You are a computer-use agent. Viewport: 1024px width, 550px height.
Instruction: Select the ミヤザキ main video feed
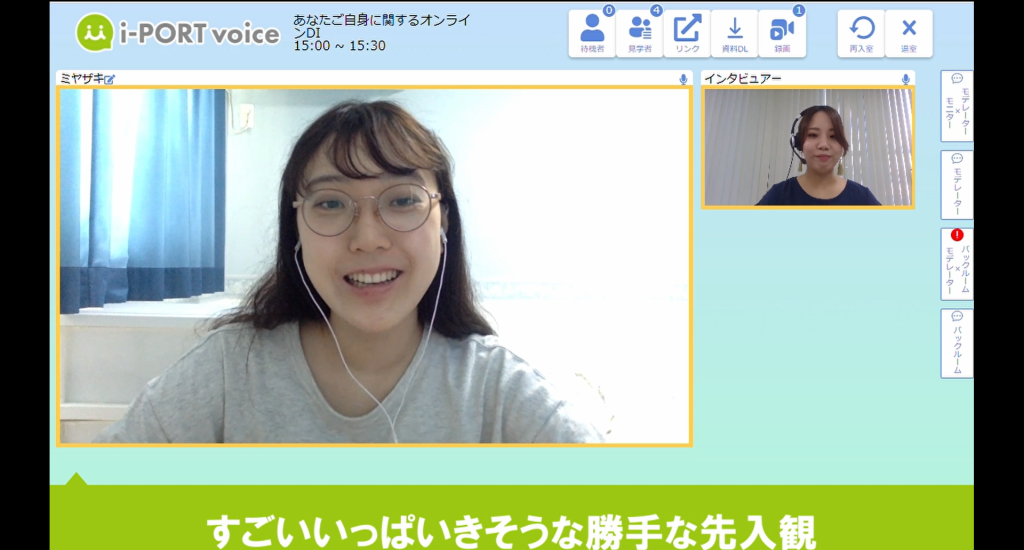373,266
